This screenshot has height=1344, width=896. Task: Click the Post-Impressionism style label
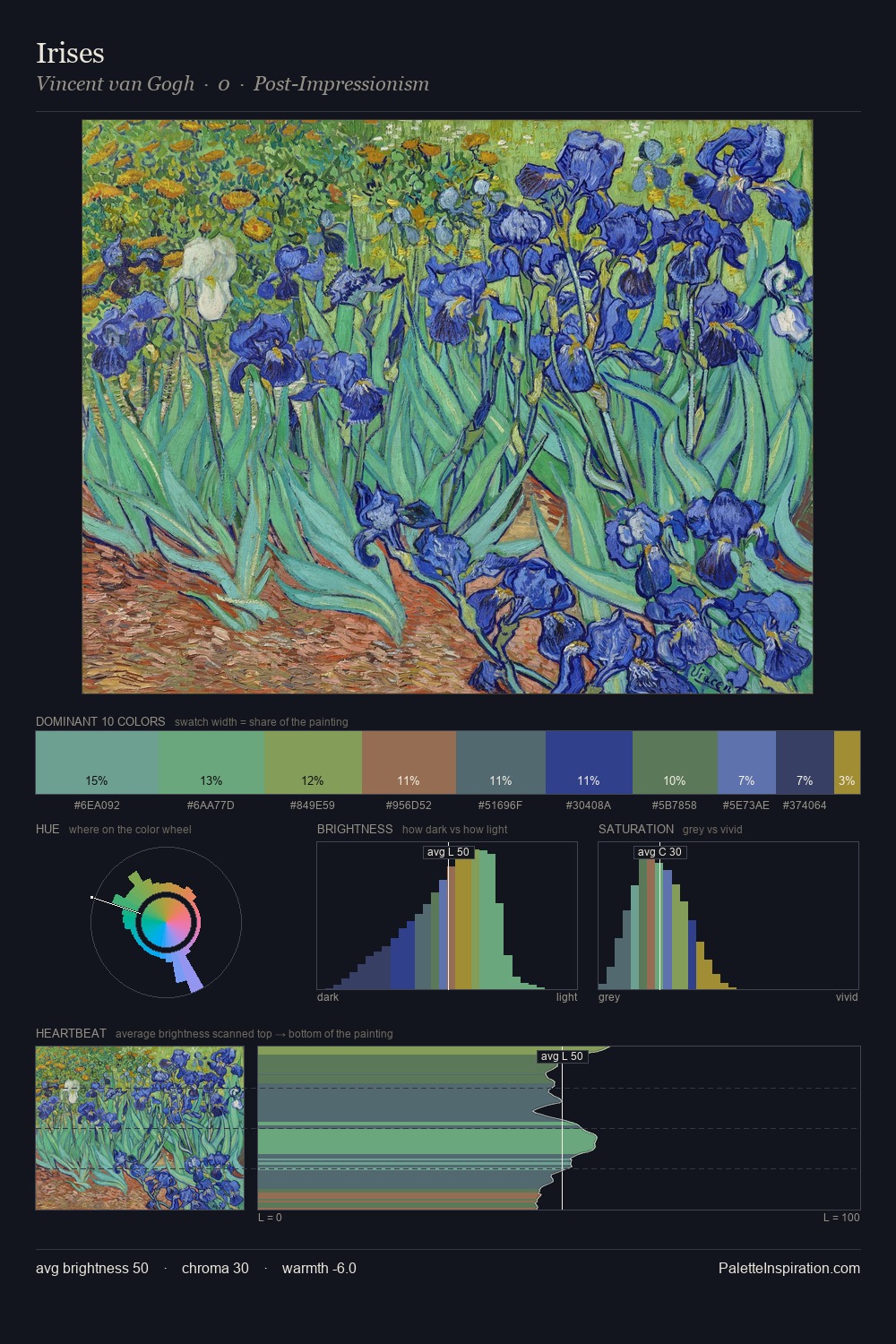click(341, 83)
